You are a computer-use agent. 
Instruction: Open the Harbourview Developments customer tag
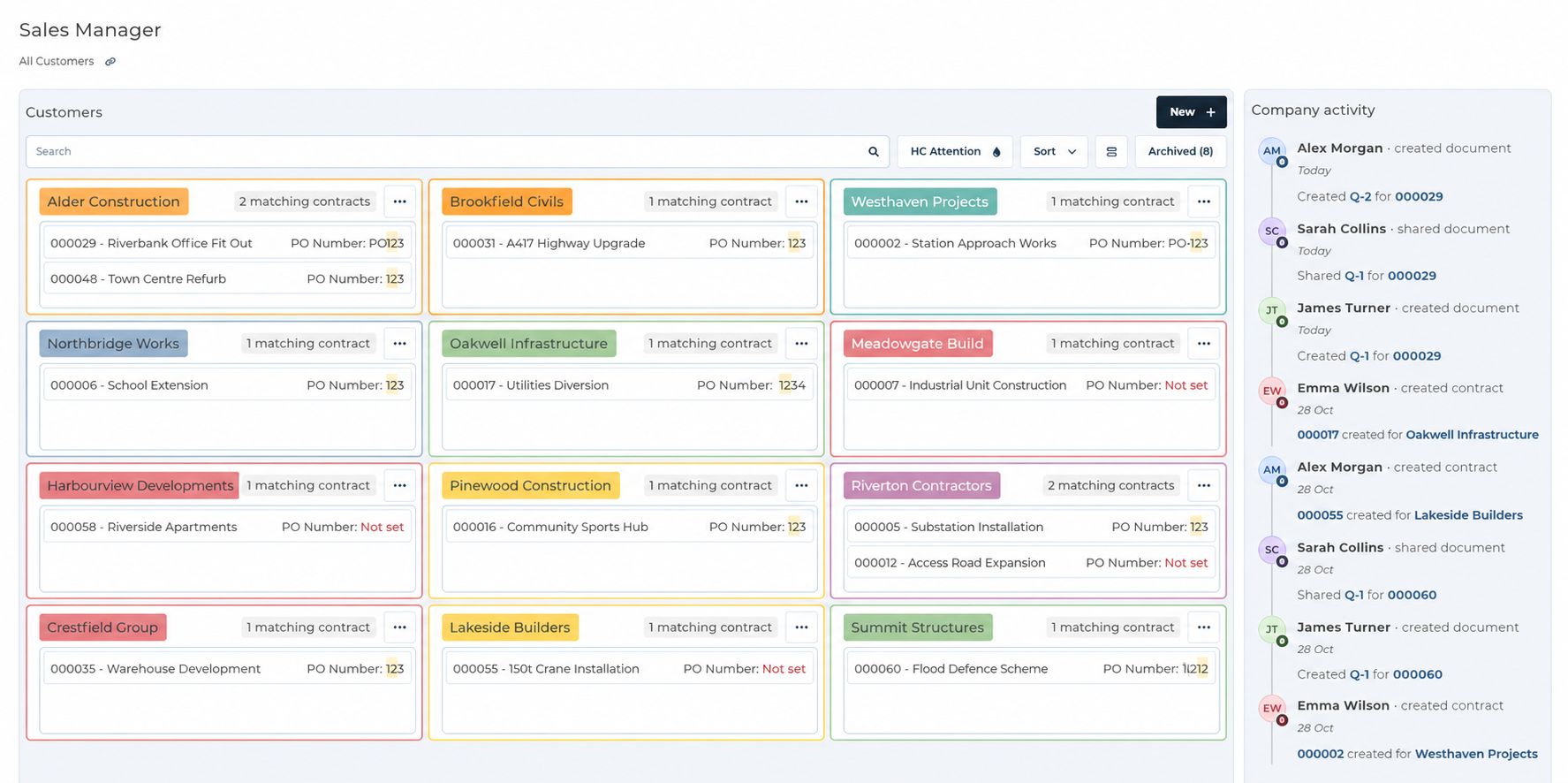(140, 485)
